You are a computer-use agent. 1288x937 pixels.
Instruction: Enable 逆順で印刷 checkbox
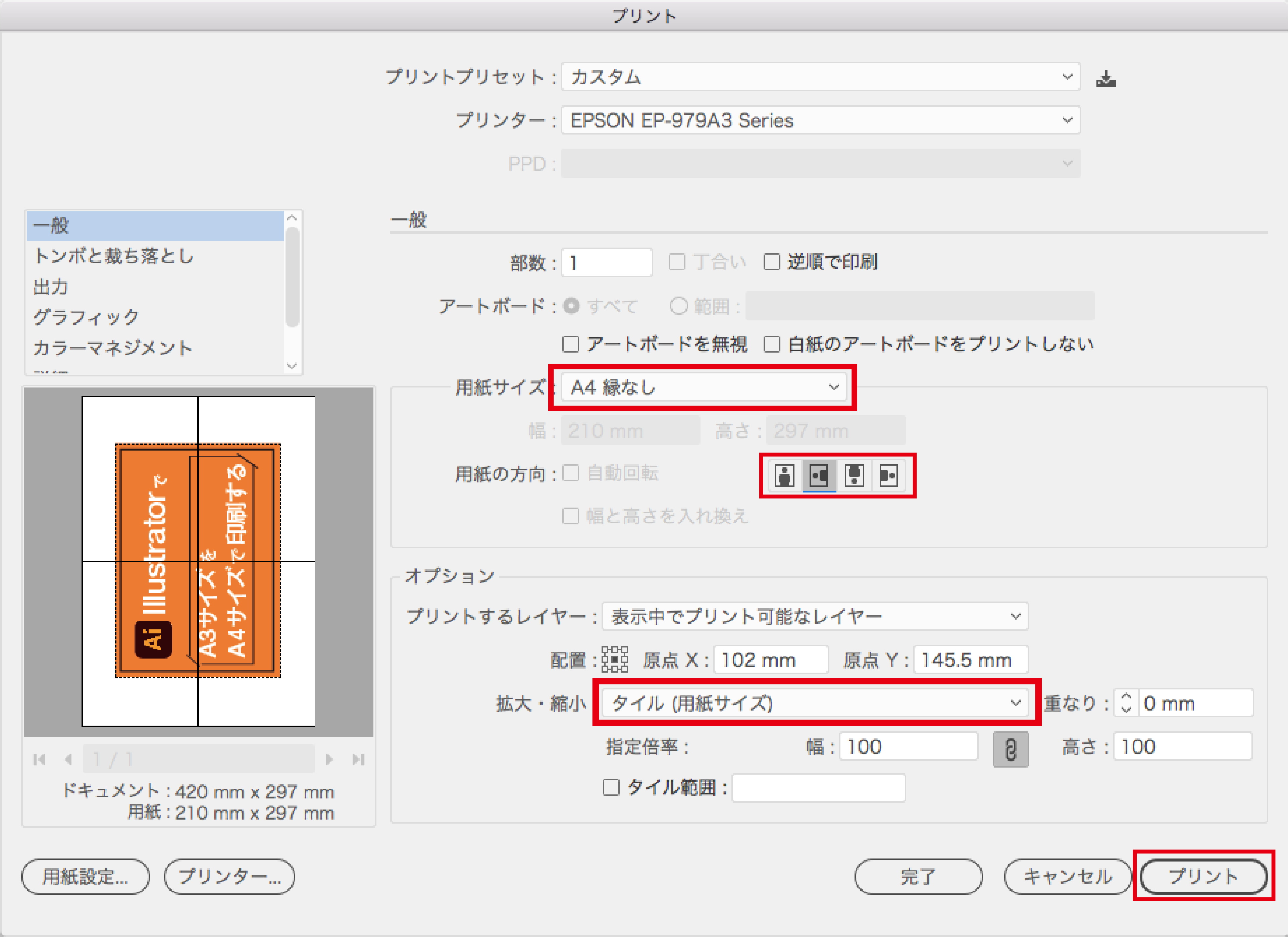click(772, 262)
